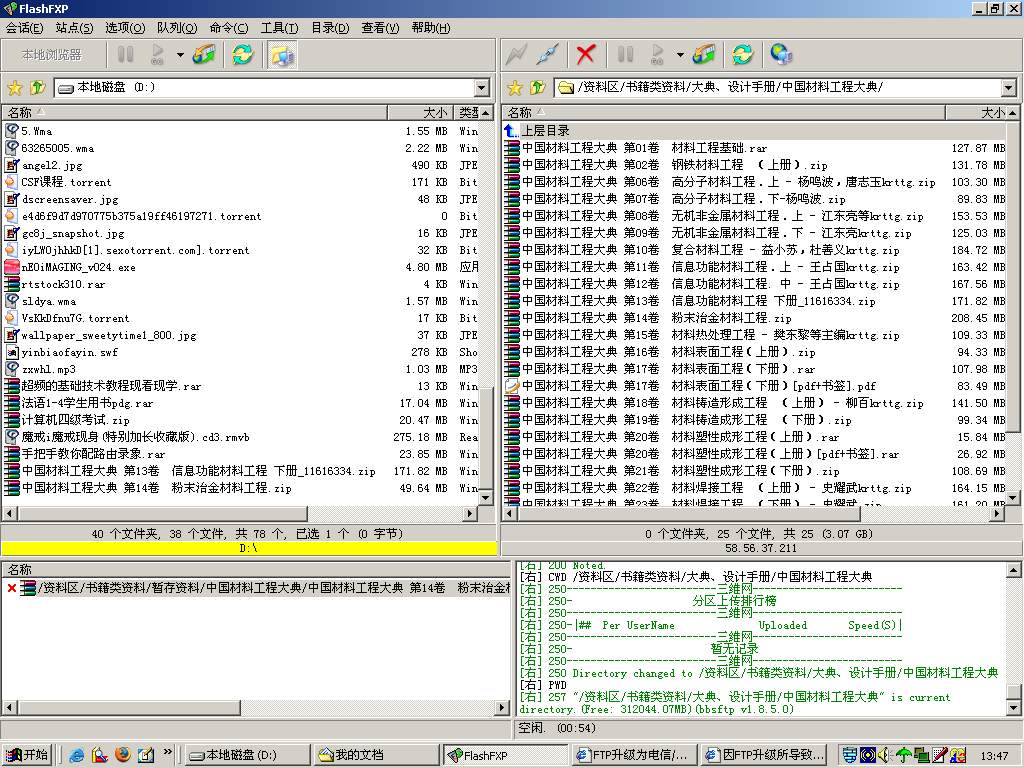Open the local drive D: path dropdown

[481, 88]
